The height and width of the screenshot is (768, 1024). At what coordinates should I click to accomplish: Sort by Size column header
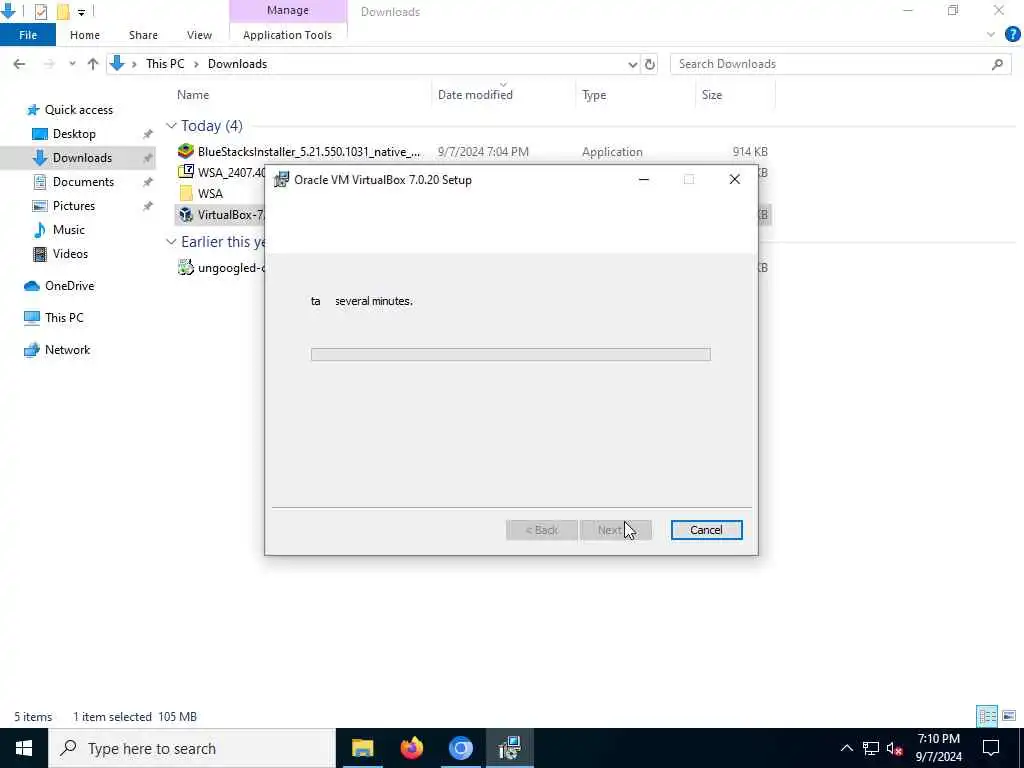pyautogui.click(x=712, y=95)
